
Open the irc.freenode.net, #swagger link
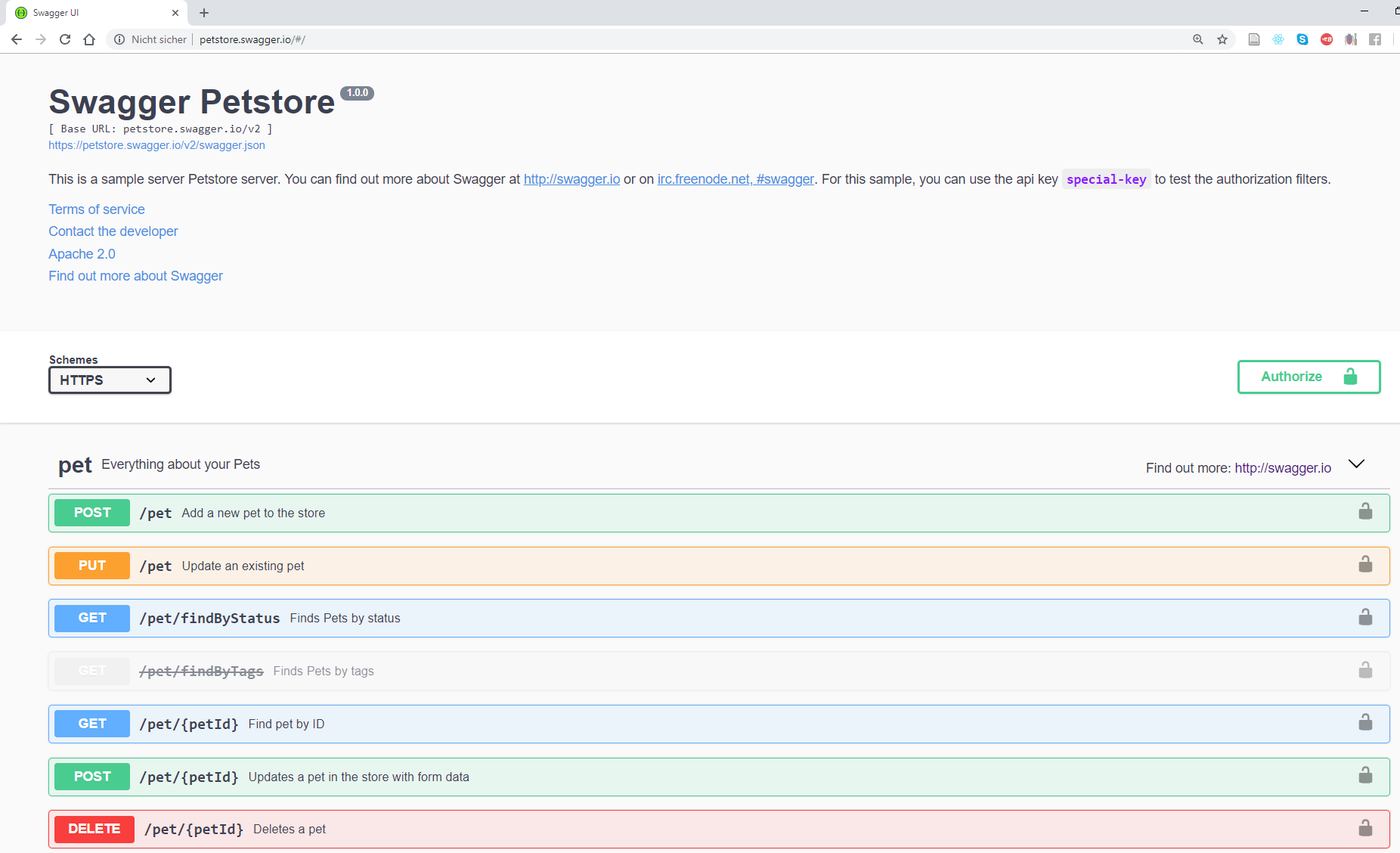736,179
